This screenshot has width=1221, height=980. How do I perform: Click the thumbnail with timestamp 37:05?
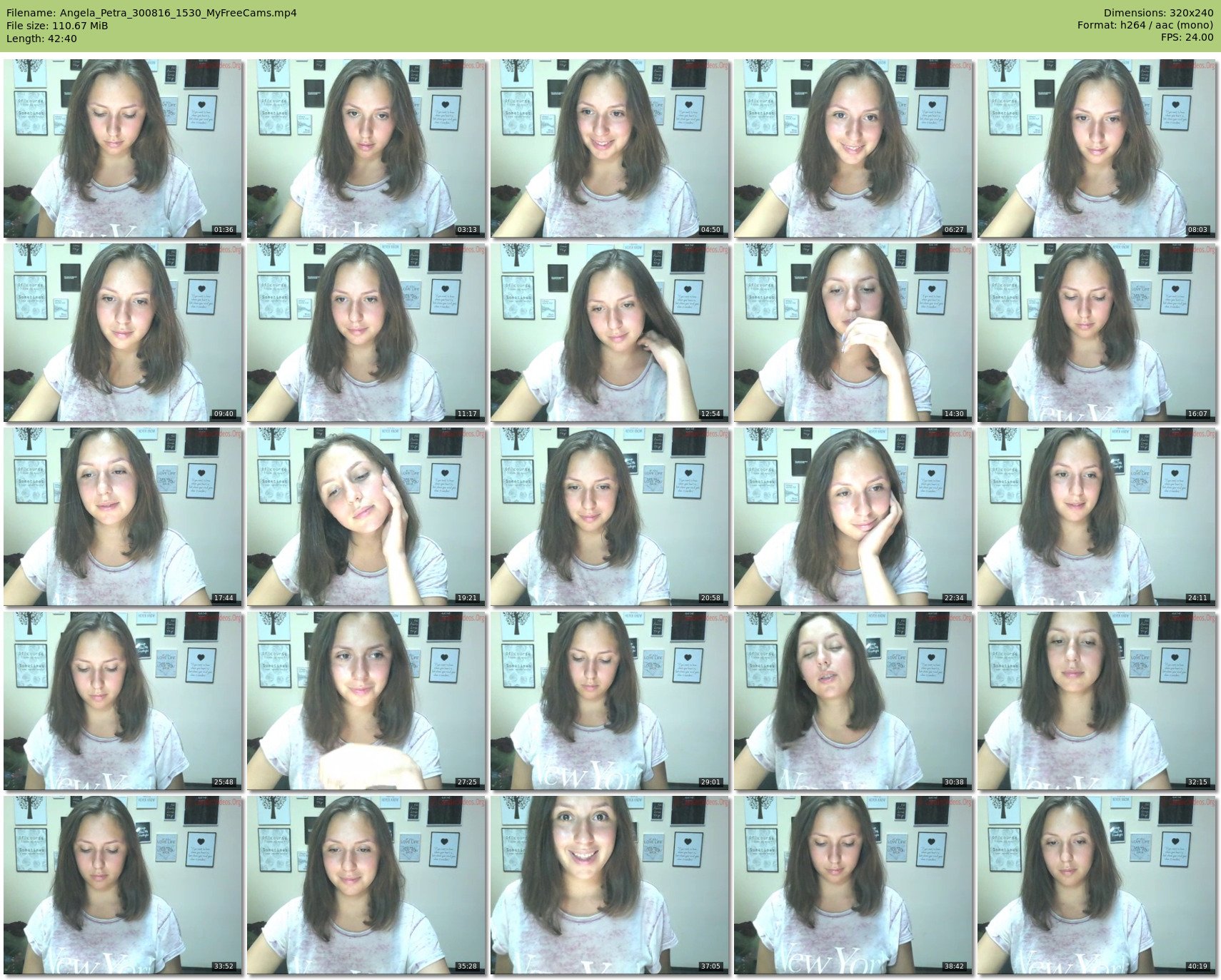point(610,885)
